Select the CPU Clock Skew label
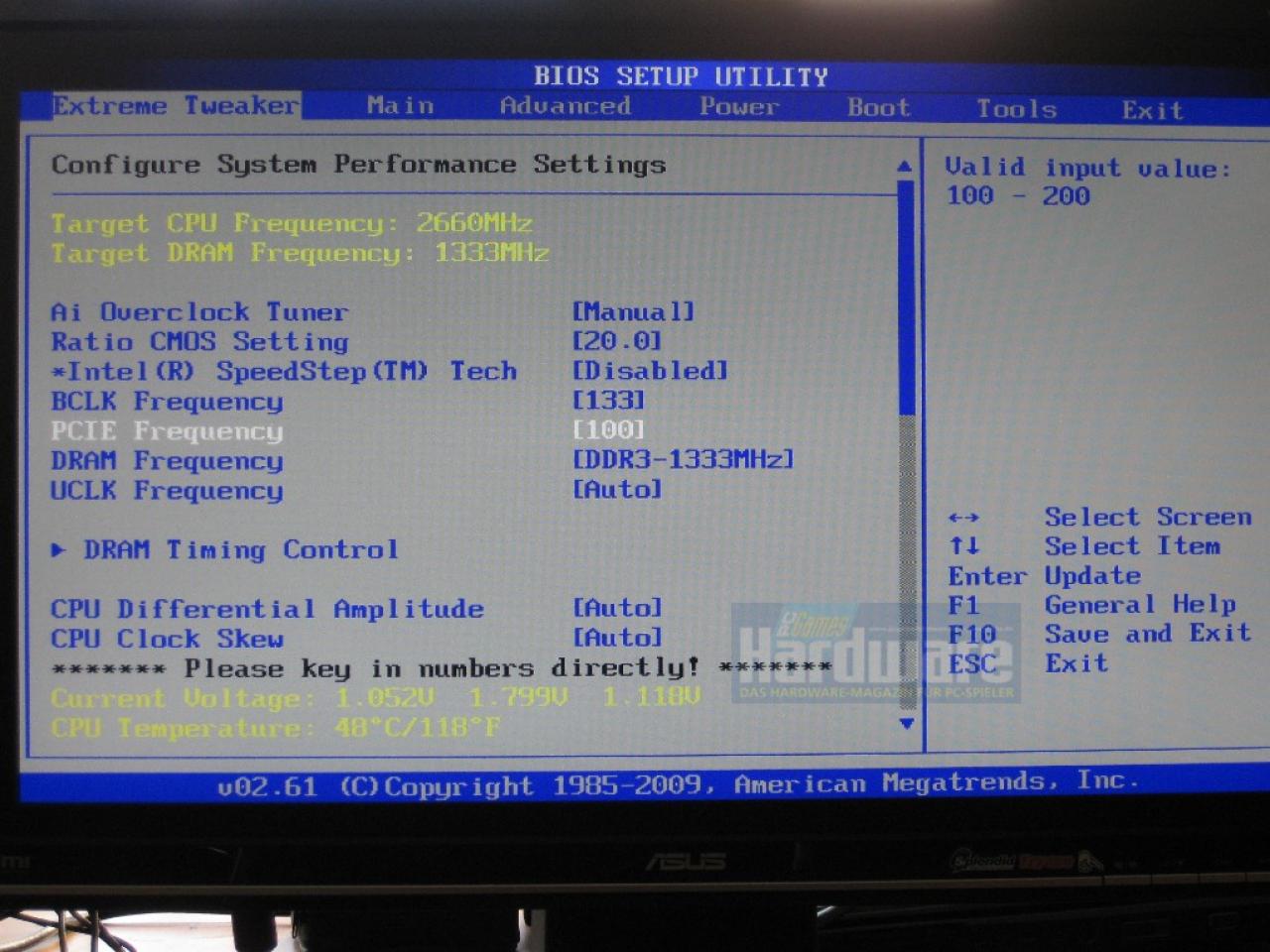 click(x=167, y=639)
